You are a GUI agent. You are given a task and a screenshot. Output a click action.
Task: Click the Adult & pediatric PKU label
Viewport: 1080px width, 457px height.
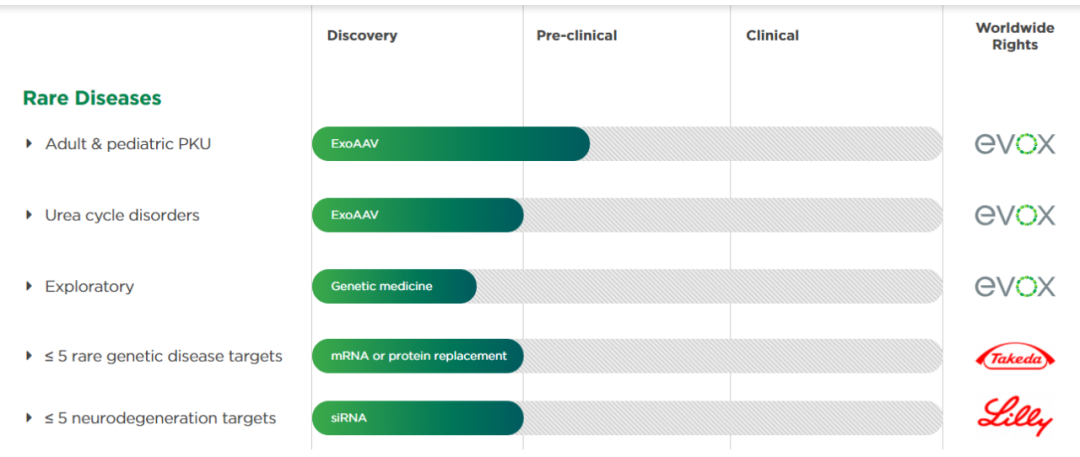coord(128,144)
